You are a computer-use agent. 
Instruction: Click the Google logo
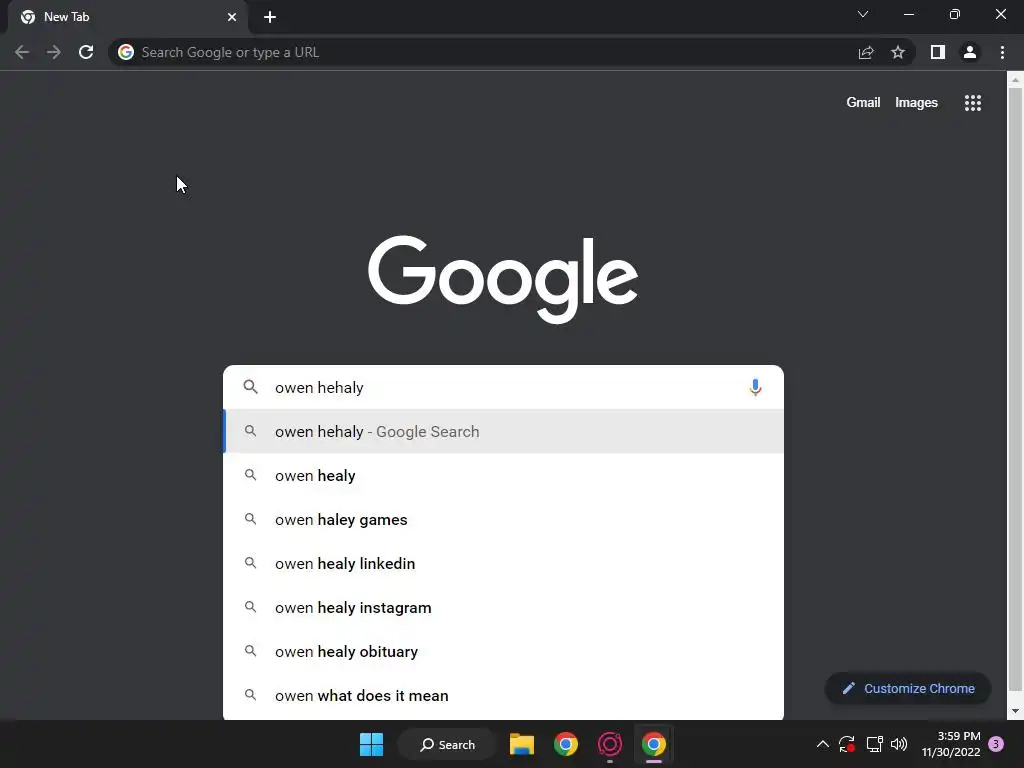coord(503,279)
